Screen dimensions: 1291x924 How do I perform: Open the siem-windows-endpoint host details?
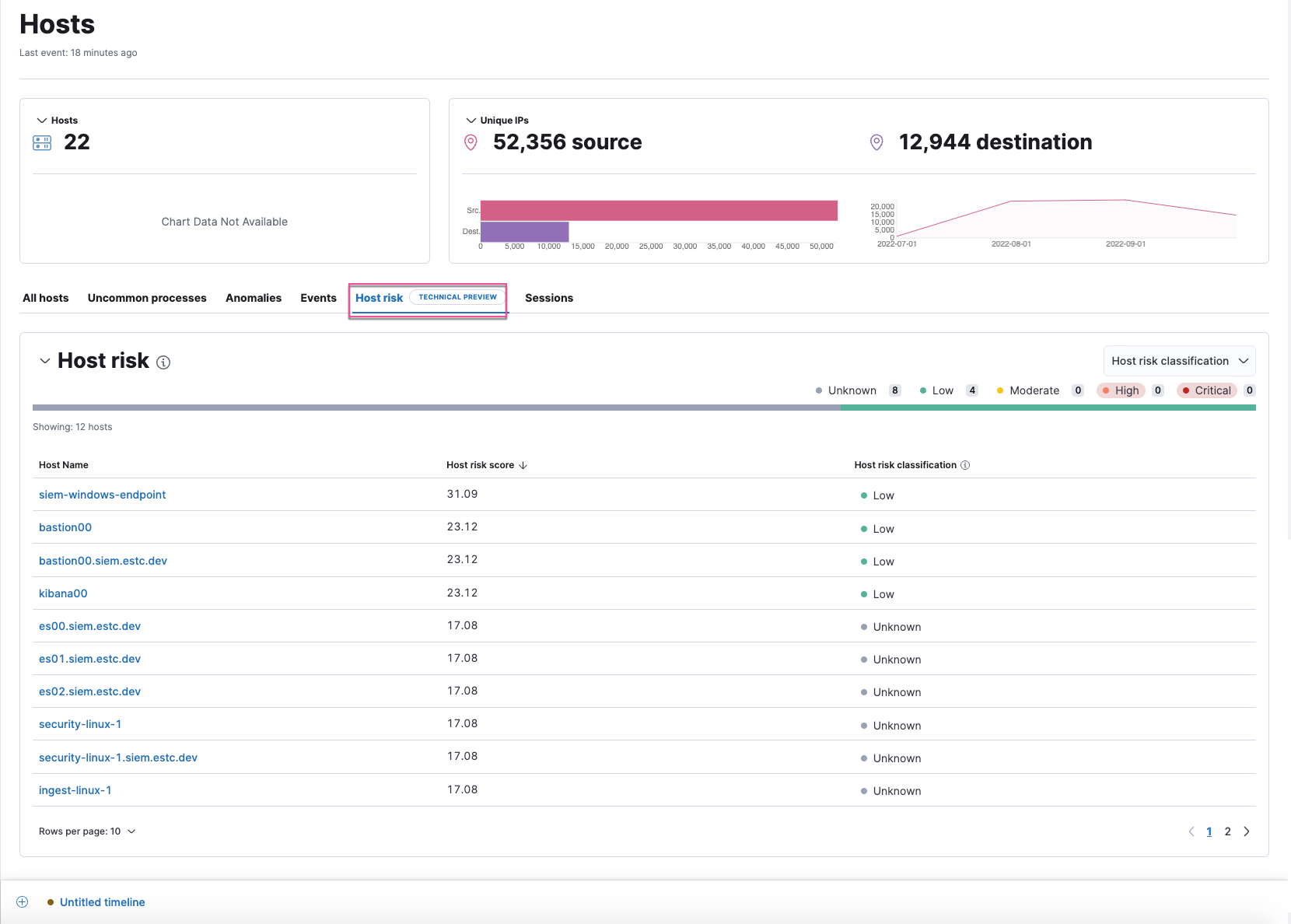[102, 495]
